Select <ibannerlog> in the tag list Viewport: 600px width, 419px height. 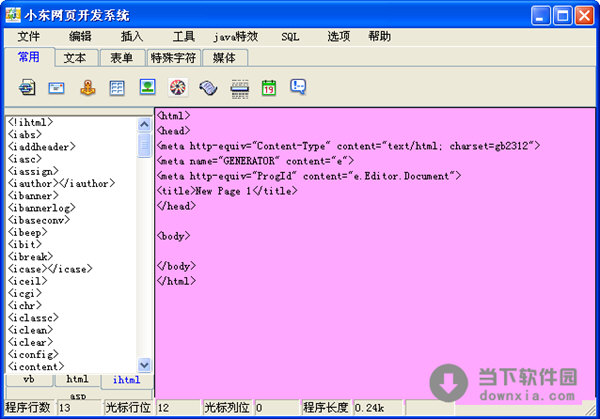click(42, 208)
